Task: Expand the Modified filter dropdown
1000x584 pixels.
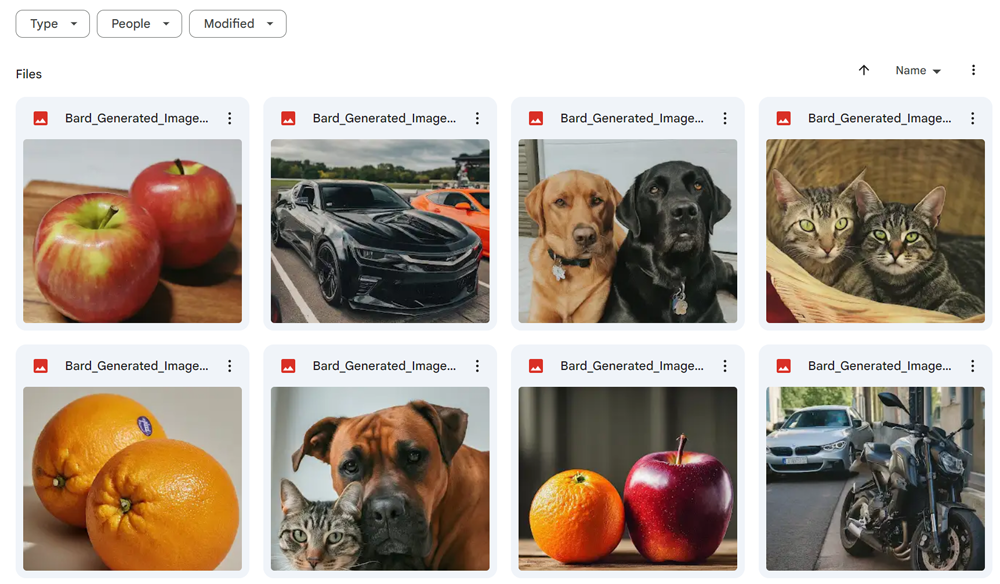Action: [x=238, y=24]
